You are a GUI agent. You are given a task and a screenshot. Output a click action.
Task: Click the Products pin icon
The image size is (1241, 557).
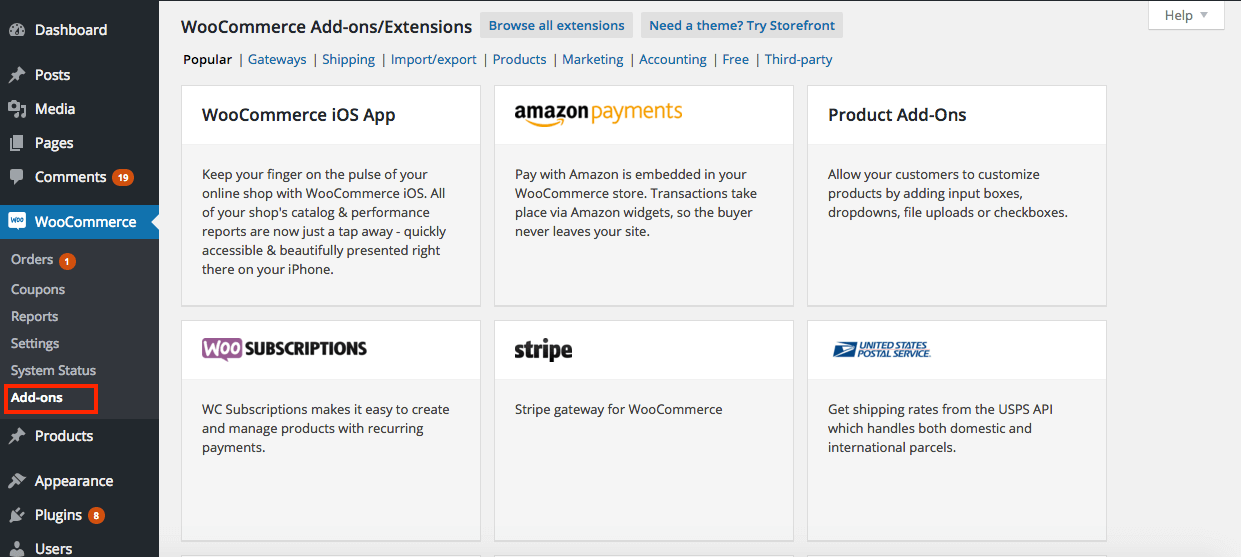17,436
